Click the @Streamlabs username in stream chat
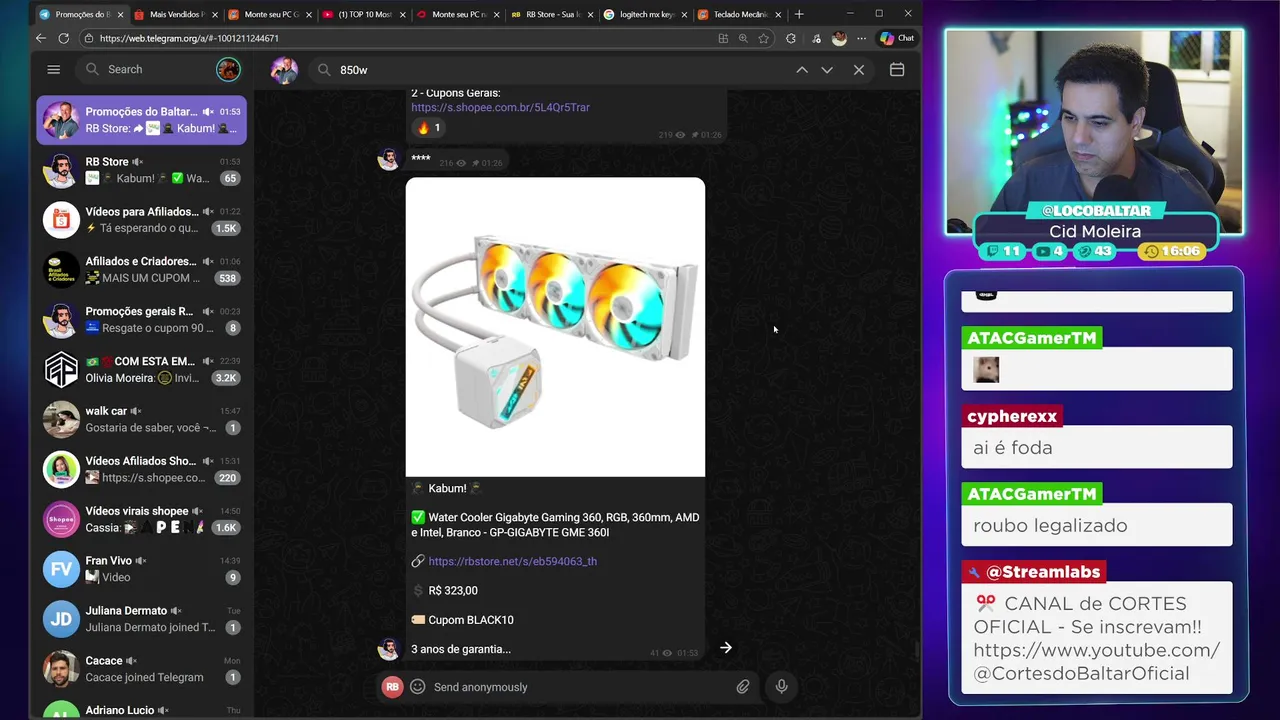The image size is (1280, 720). pyautogui.click(x=1043, y=572)
